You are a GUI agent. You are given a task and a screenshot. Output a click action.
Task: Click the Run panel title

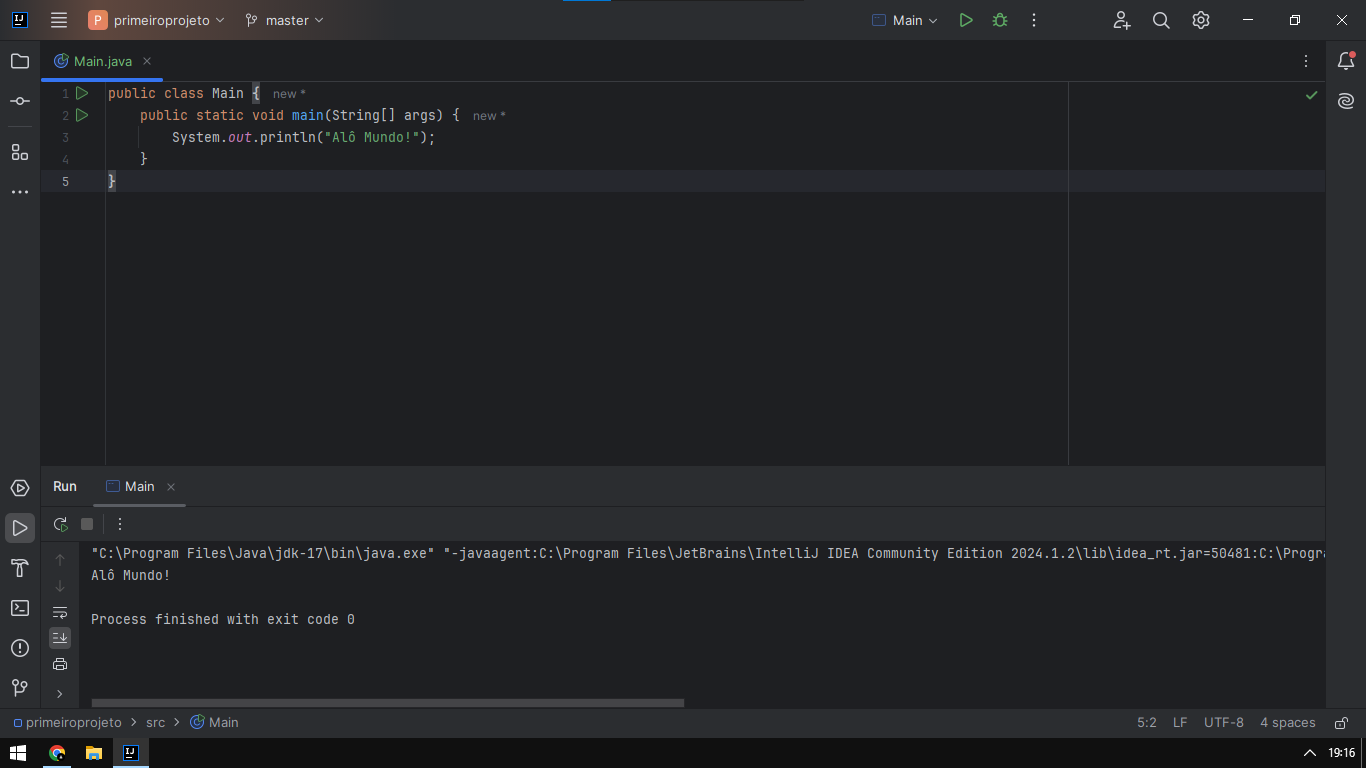(65, 486)
